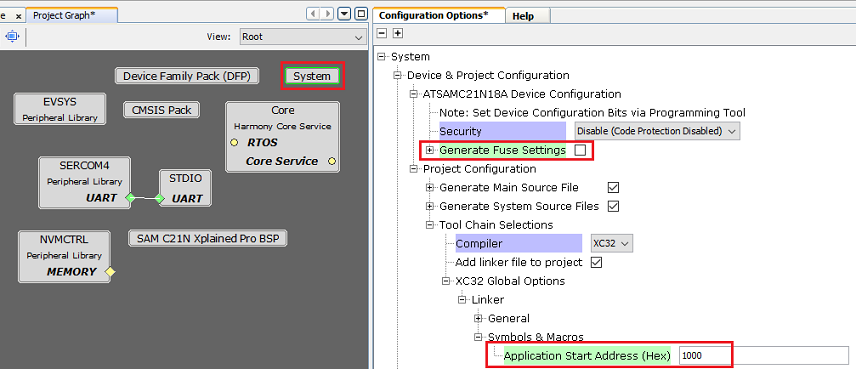Click the zoom-to-fit graph icon
The height and width of the screenshot is (369, 856).
(x=12, y=37)
